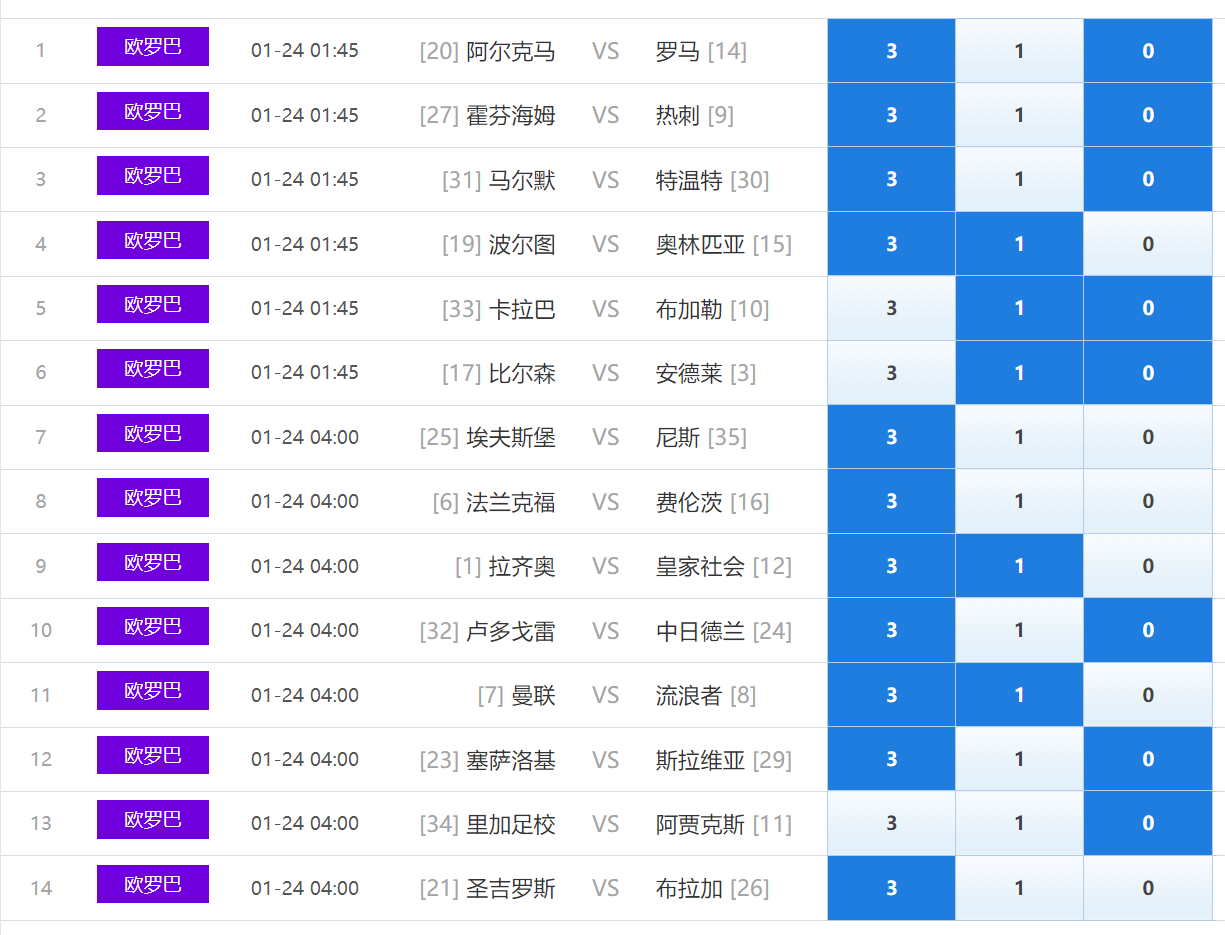The width and height of the screenshot is (1225, 935).
Task: Toggle 3 for 埃夫斯堡 vs 尼斯
Action: tap(891, 437)
